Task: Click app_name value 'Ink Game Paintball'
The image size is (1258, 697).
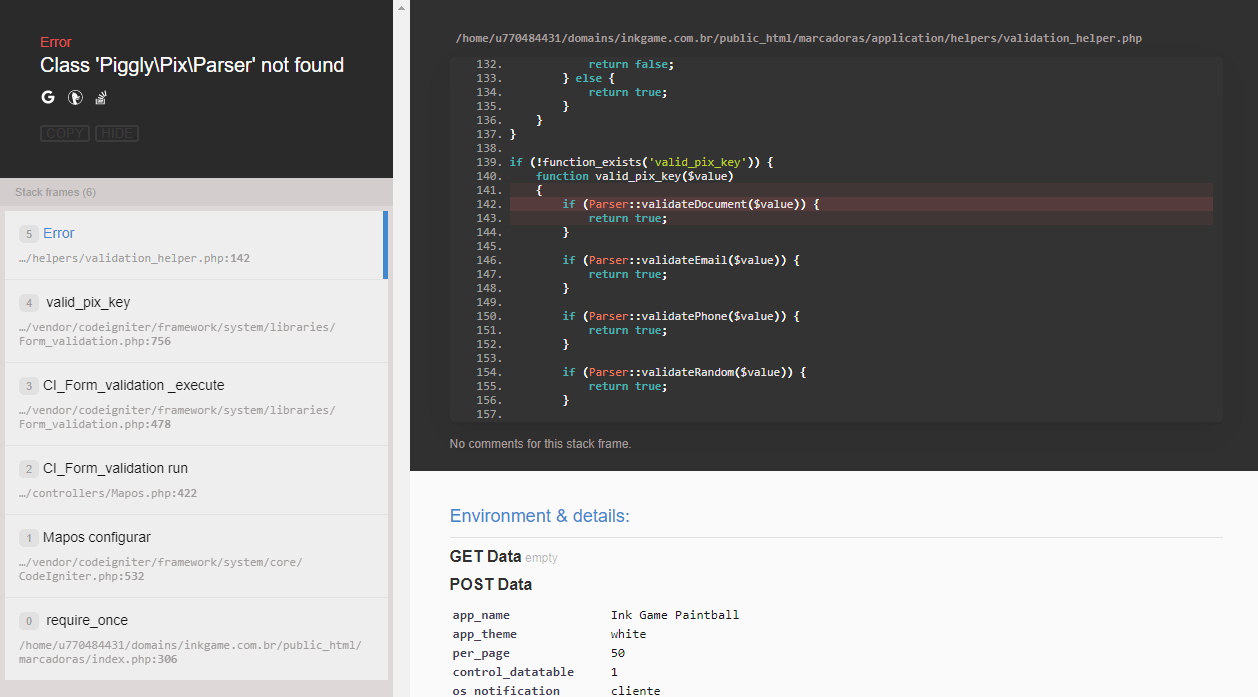Action: tap(675, 615)
